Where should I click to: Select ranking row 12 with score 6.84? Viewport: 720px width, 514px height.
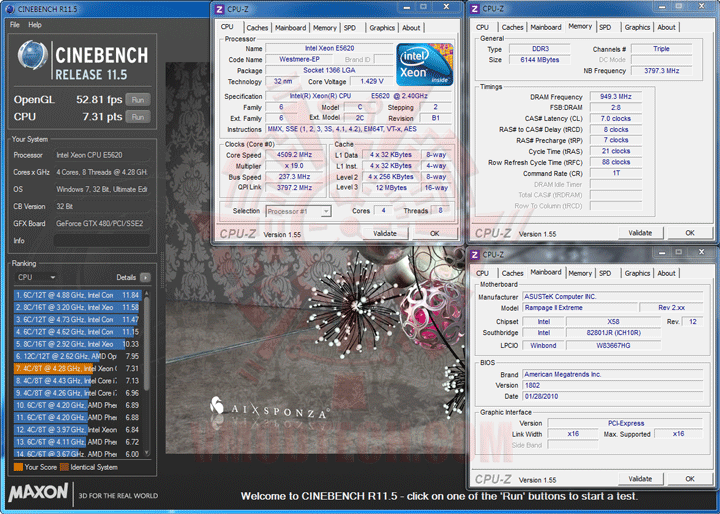pyautogui.click(x=77, y=429)
